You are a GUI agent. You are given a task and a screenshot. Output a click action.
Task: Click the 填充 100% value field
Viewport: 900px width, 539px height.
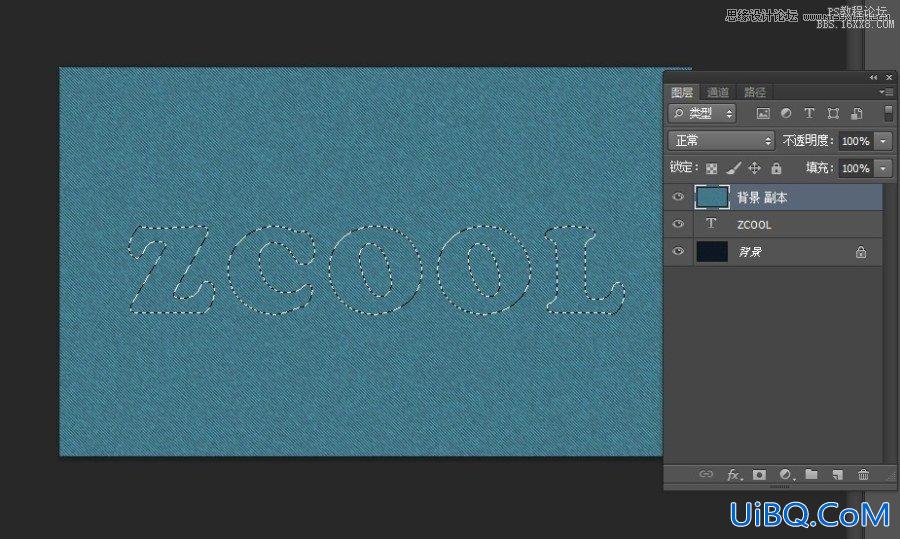856,168
